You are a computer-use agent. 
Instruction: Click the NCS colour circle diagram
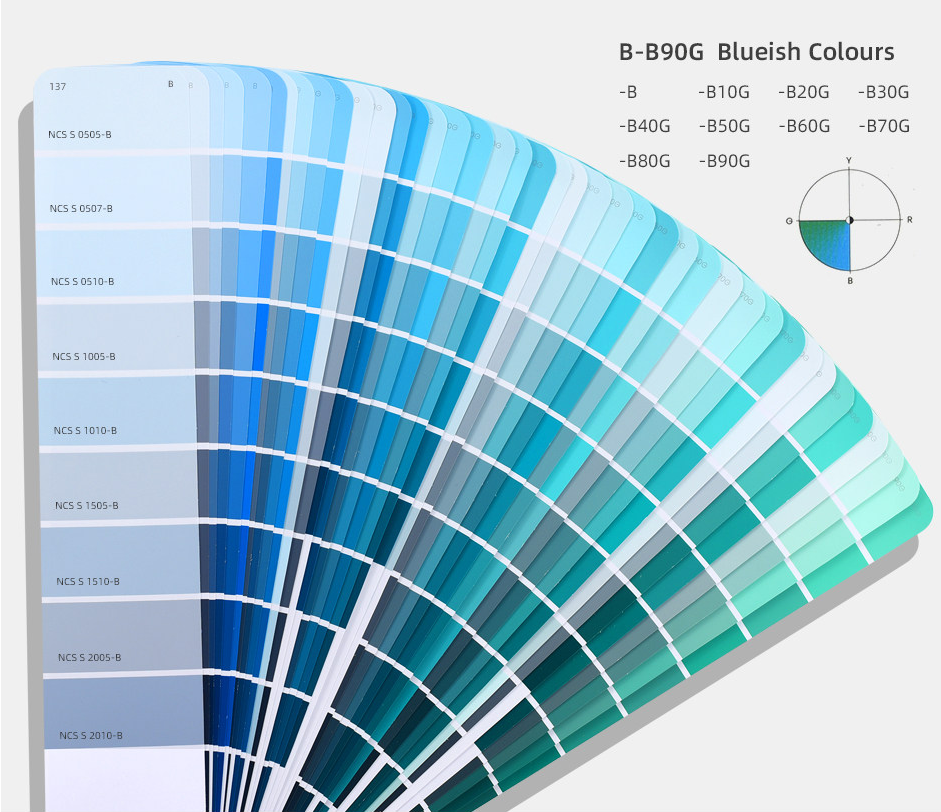click(x=849, y=220)
